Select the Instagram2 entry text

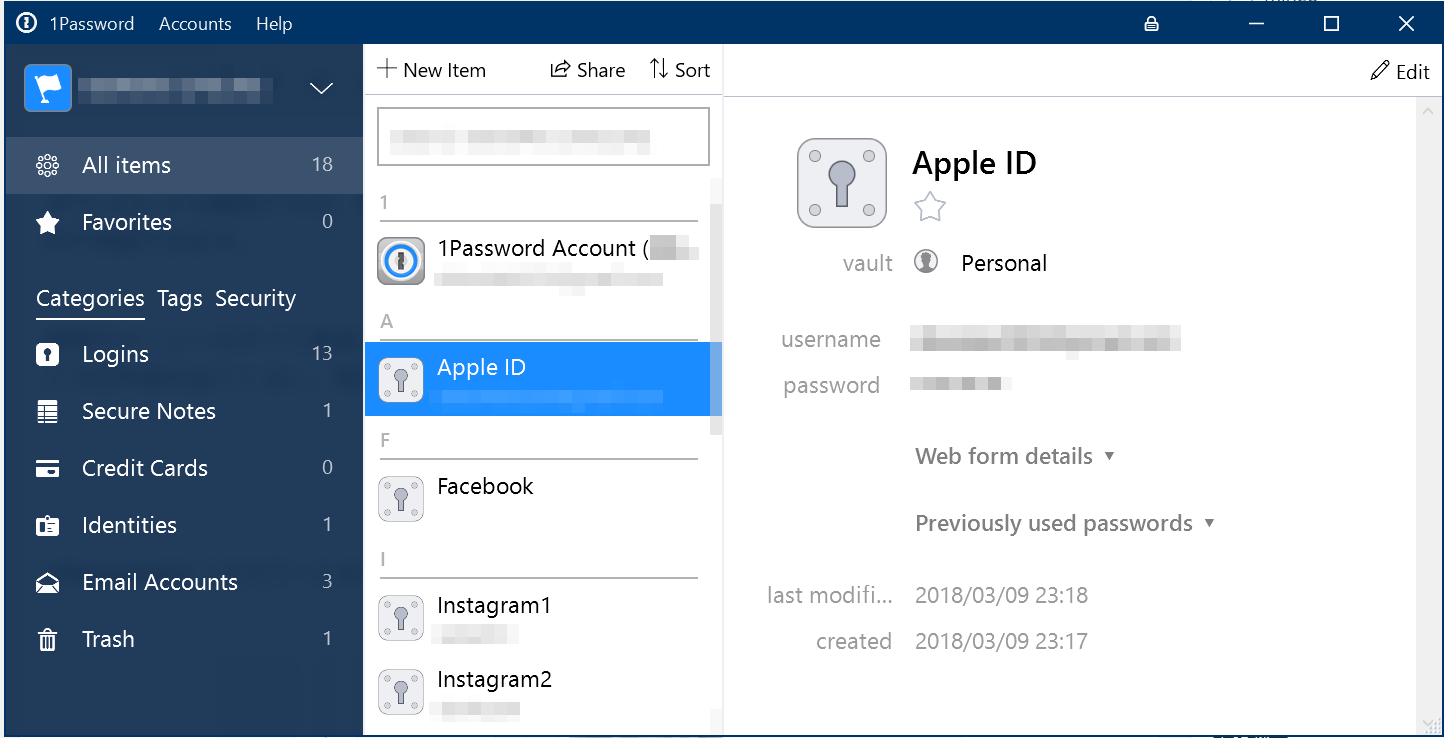494,679
